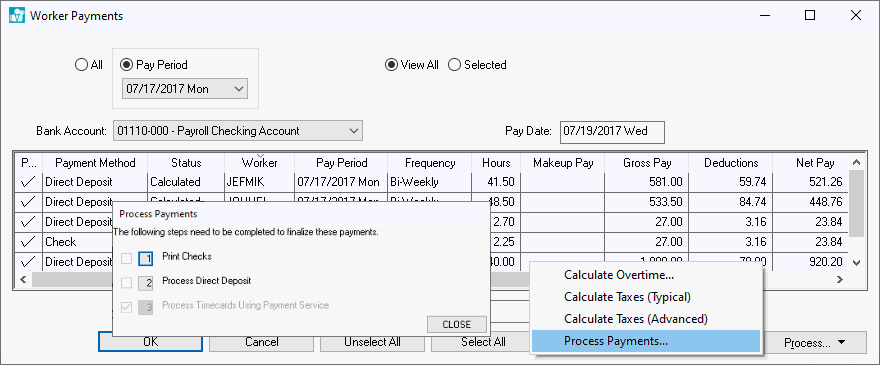Toggle the checkmark on JEFMIK row
The width and height of the screenshot is (880, 365).
(x=28, y=182)
